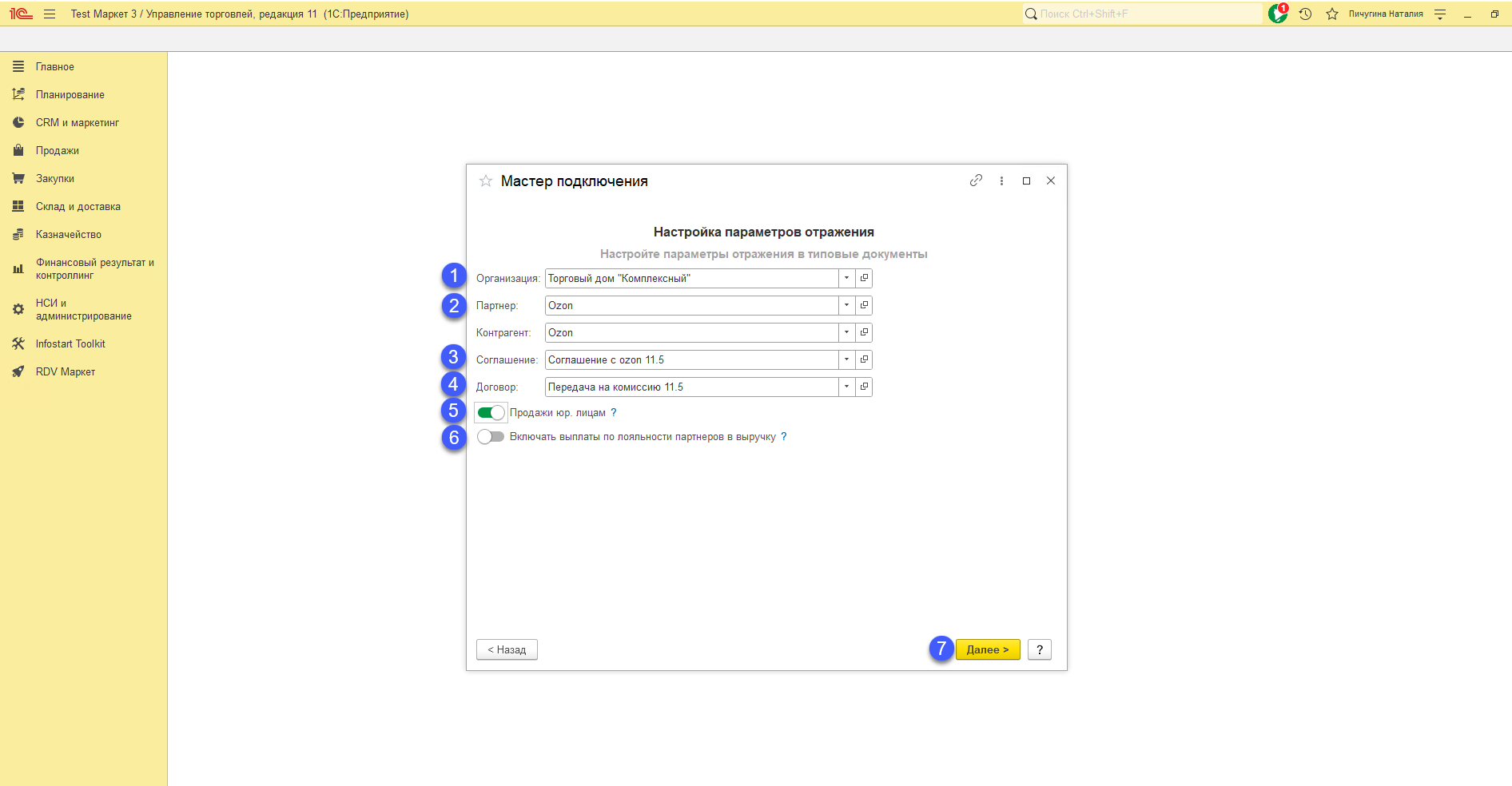Open the history clock icon
Viewport: 1512px width, 786px height.
[1305, 14]
